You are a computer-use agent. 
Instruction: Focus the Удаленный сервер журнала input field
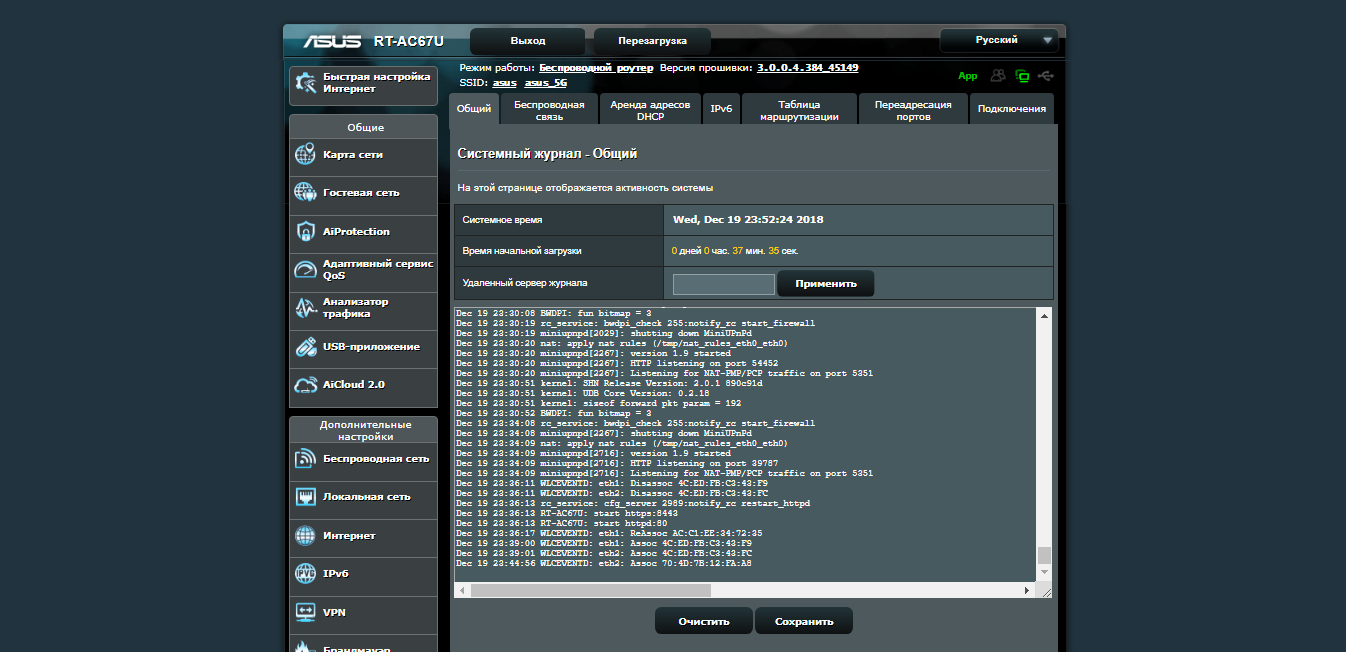724,284
